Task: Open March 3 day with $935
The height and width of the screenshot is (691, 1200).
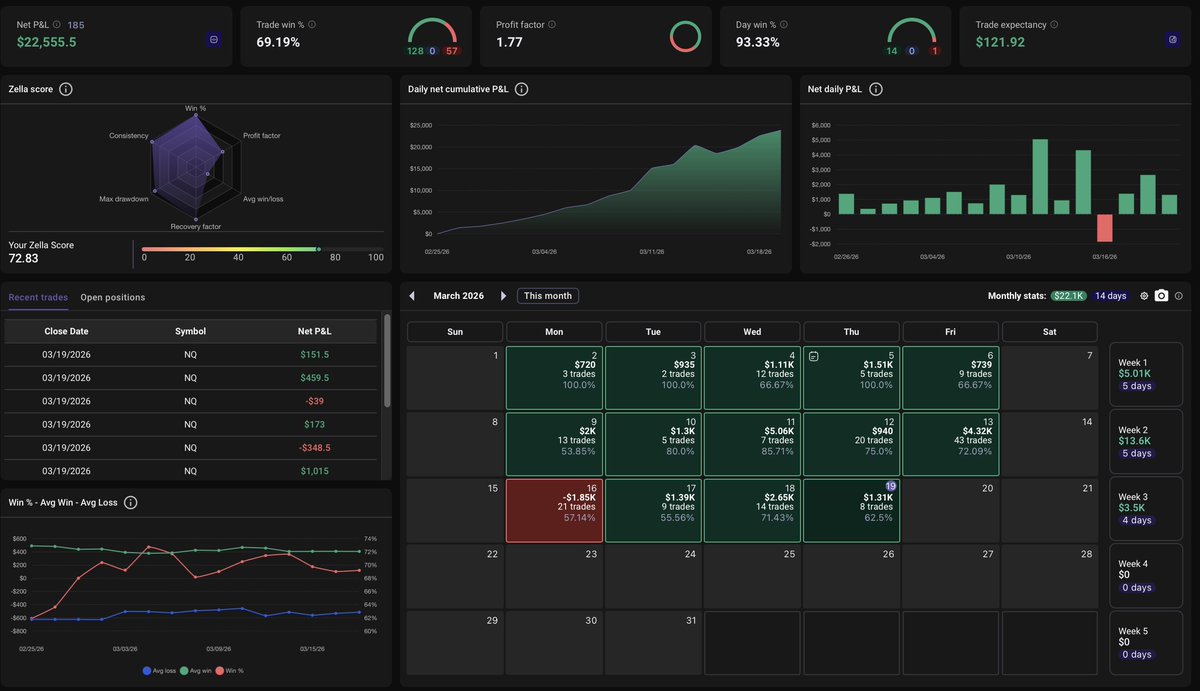Action: (653, 378)
